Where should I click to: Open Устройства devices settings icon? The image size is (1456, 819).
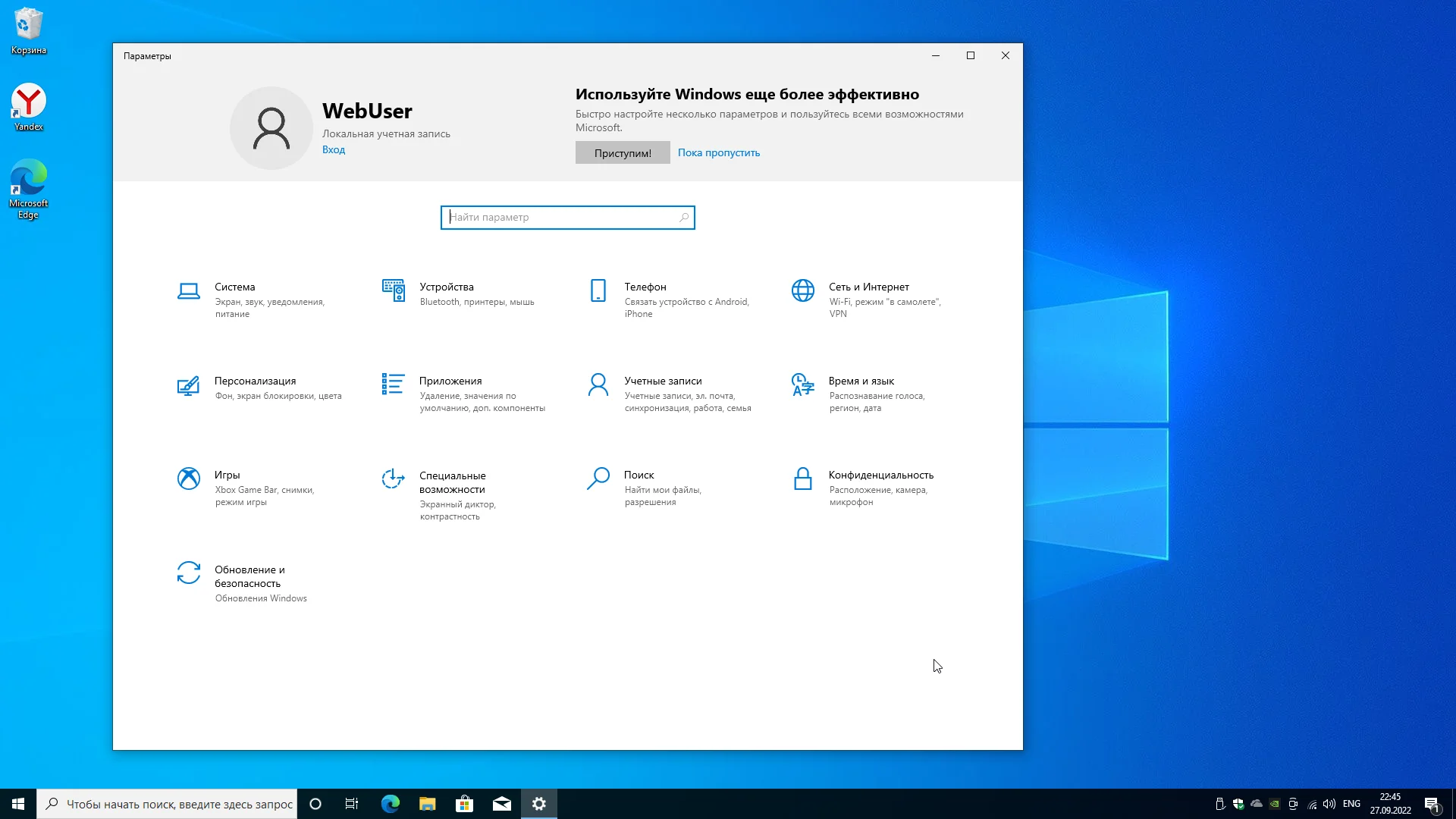[393, 290]
